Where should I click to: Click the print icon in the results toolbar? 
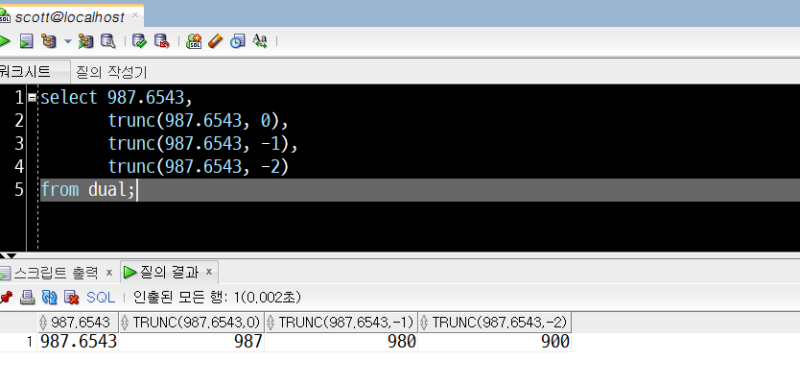coord(28,297)
